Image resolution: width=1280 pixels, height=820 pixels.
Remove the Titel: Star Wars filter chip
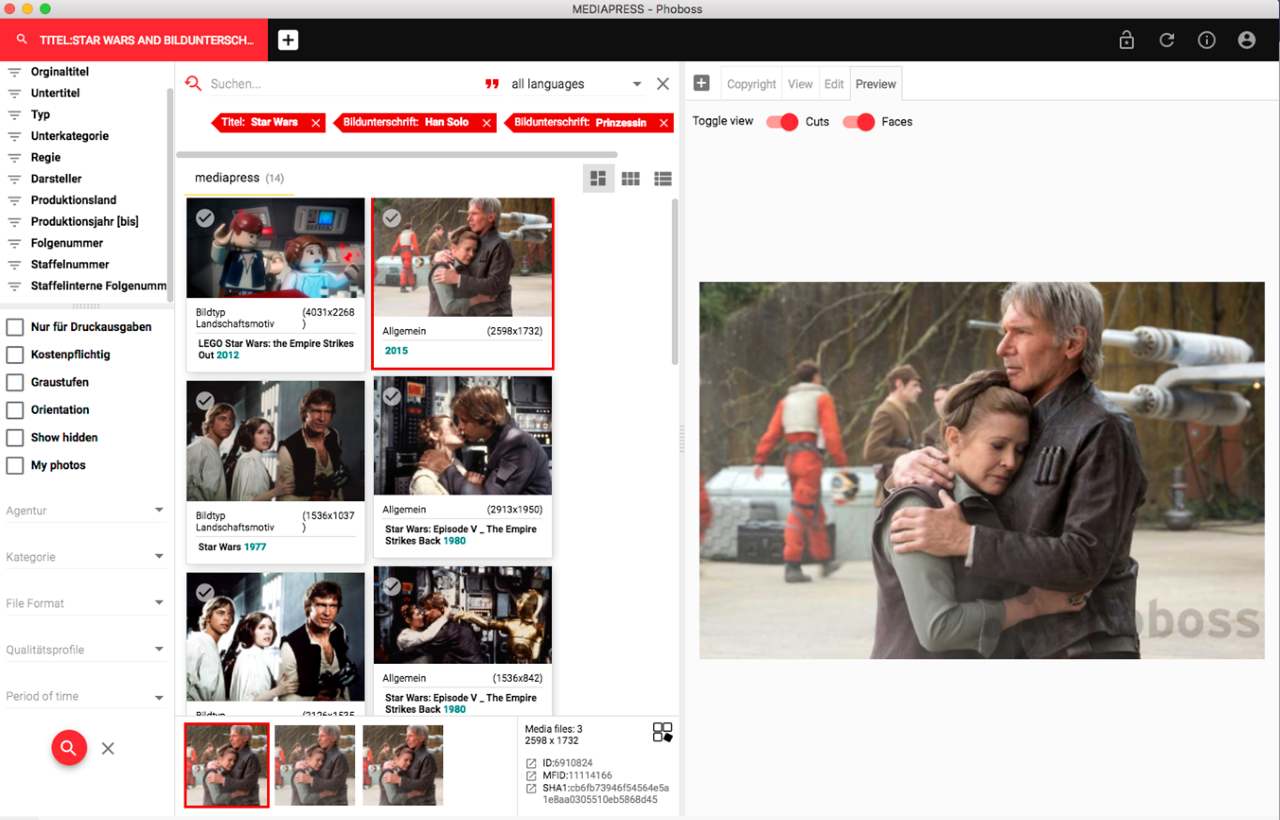point(316,123)
